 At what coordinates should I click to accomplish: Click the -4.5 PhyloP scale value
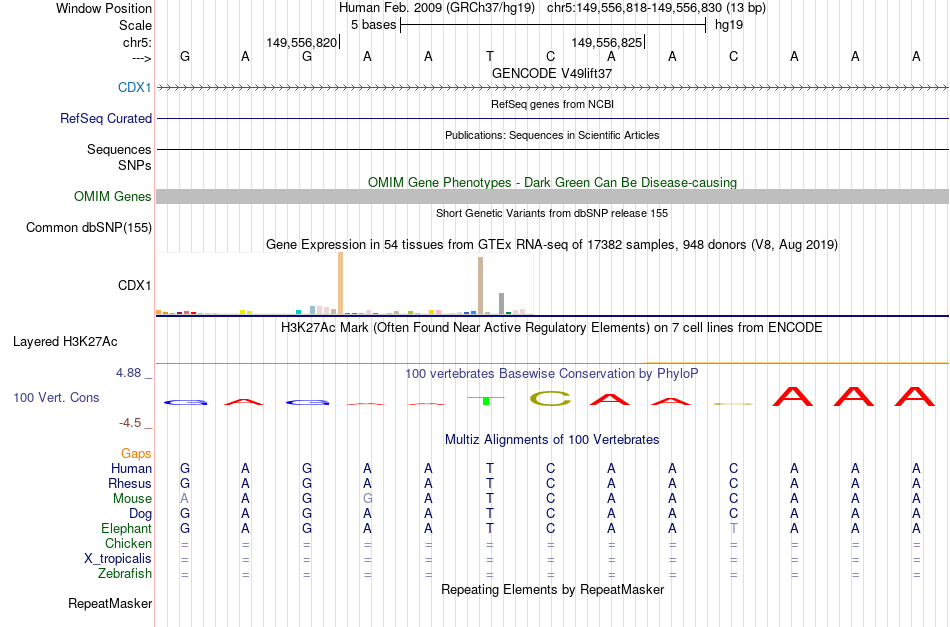point(130,423)
